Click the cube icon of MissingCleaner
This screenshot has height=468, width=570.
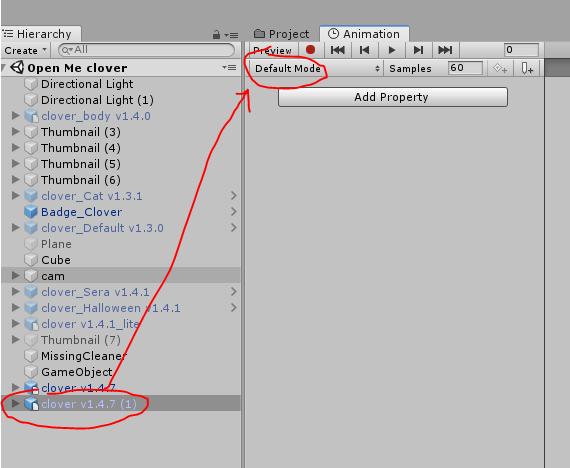31,356
